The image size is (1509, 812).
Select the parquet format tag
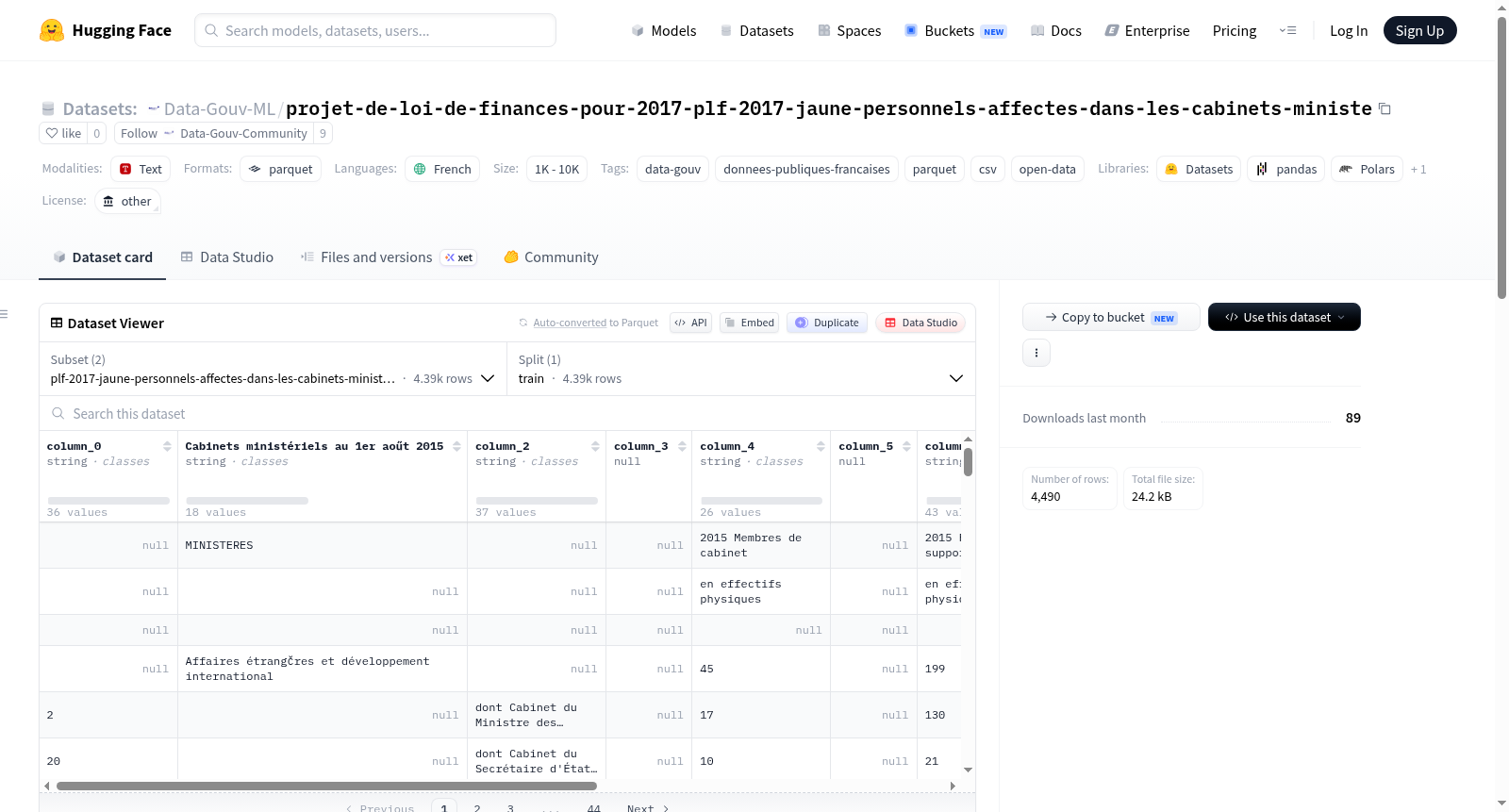coord(281,169)
